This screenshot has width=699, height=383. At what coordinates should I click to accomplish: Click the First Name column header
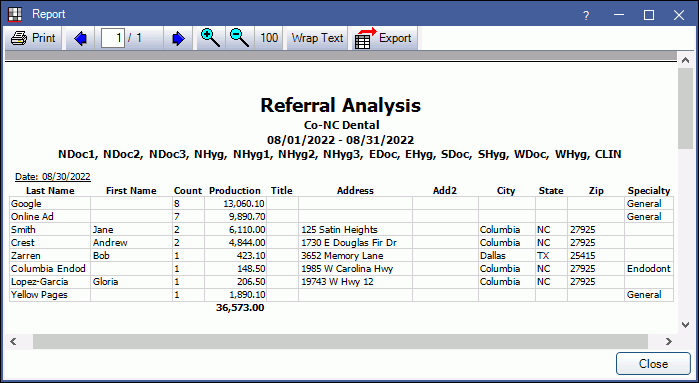click(131, 191)
